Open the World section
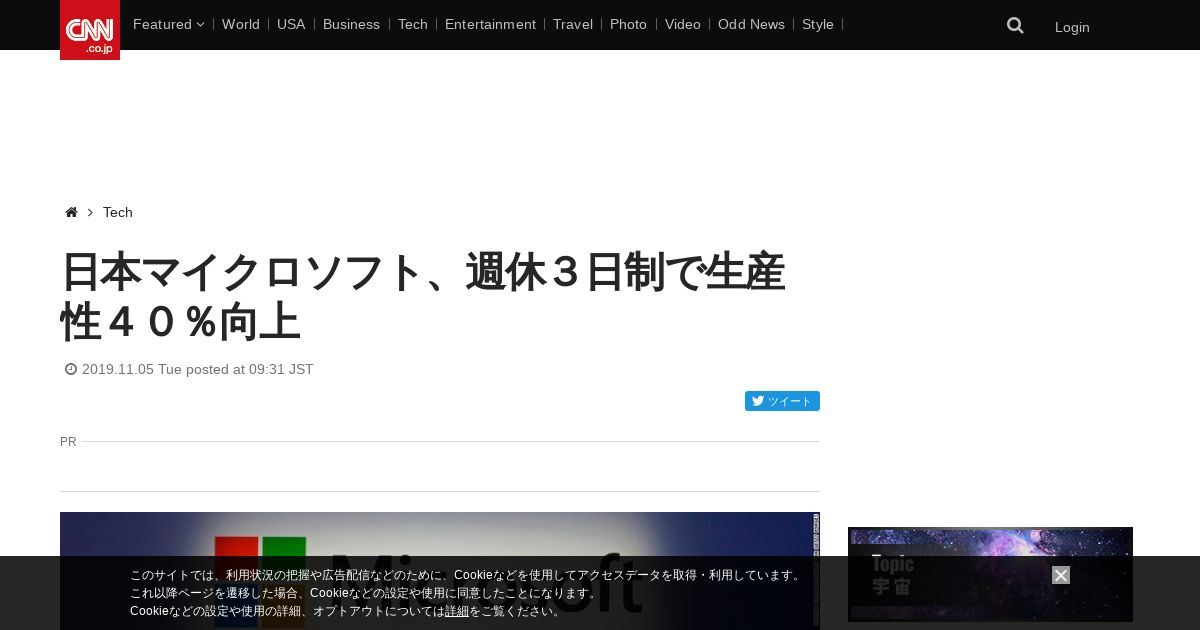Screen dimensions: 1200x630 [241, 24]
